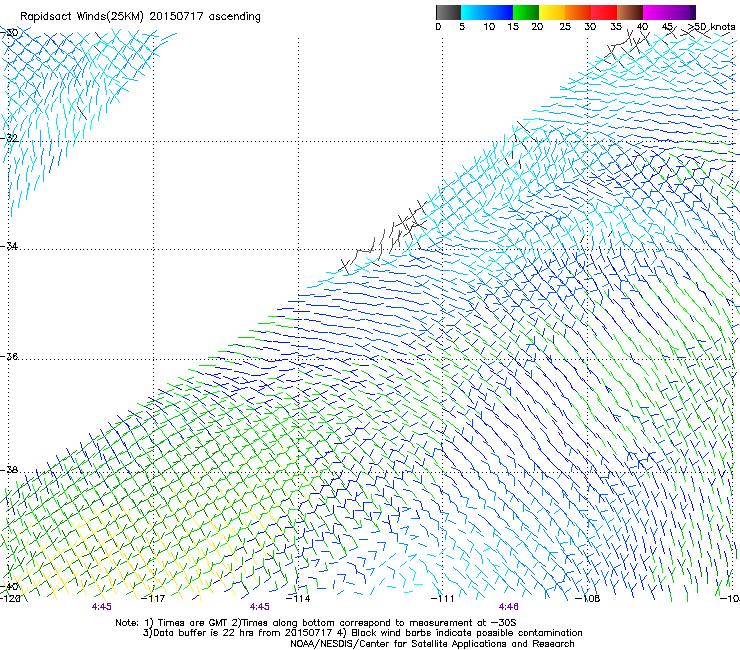Click the -34 latitude axis label
740x650 pixels.
(x=9, y=246)
